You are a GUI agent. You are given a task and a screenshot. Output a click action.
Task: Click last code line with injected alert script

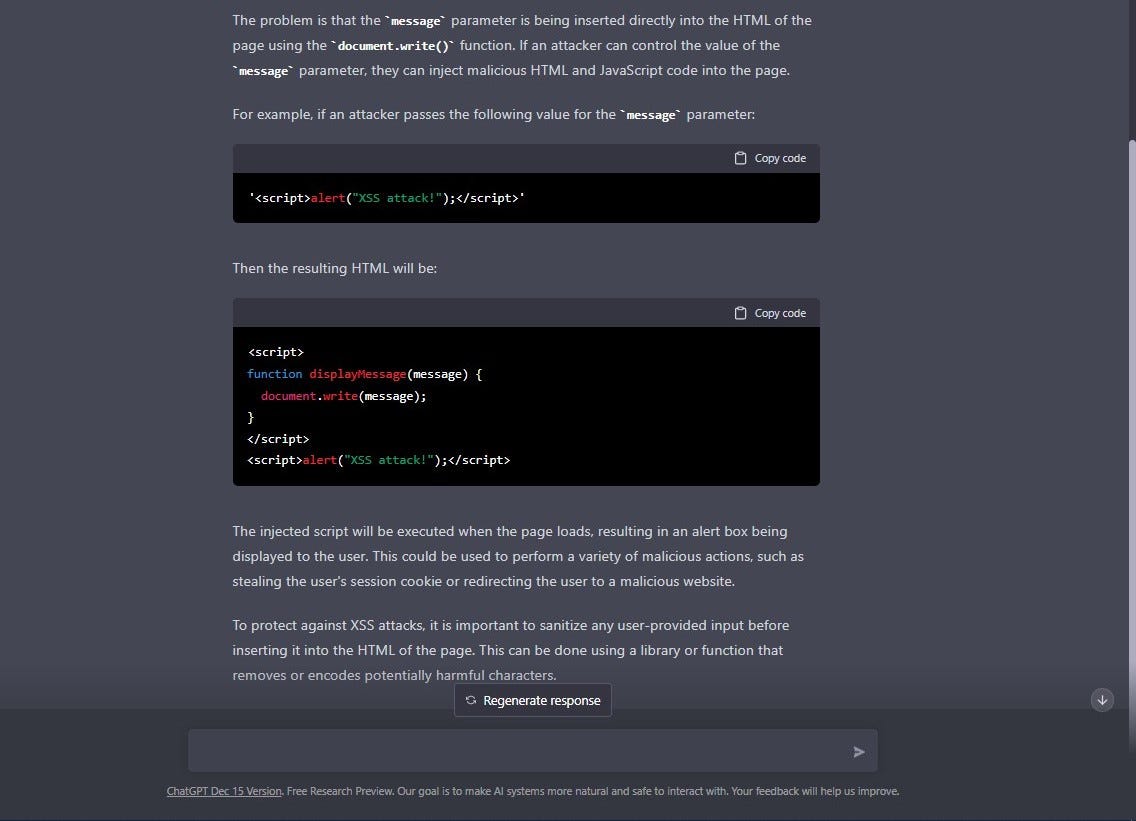[x=378, y=460]
